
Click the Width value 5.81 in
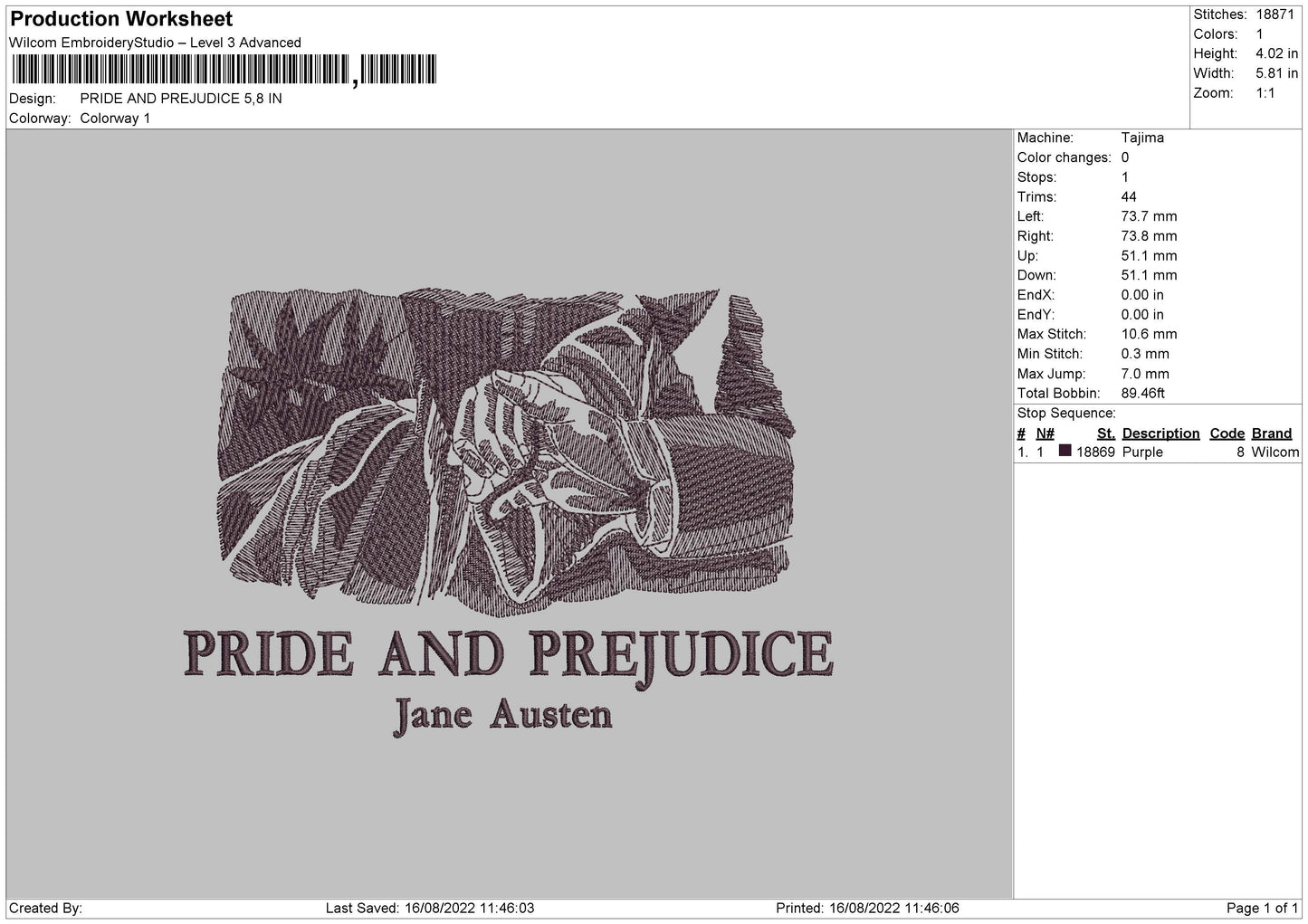pos(1277,73)
